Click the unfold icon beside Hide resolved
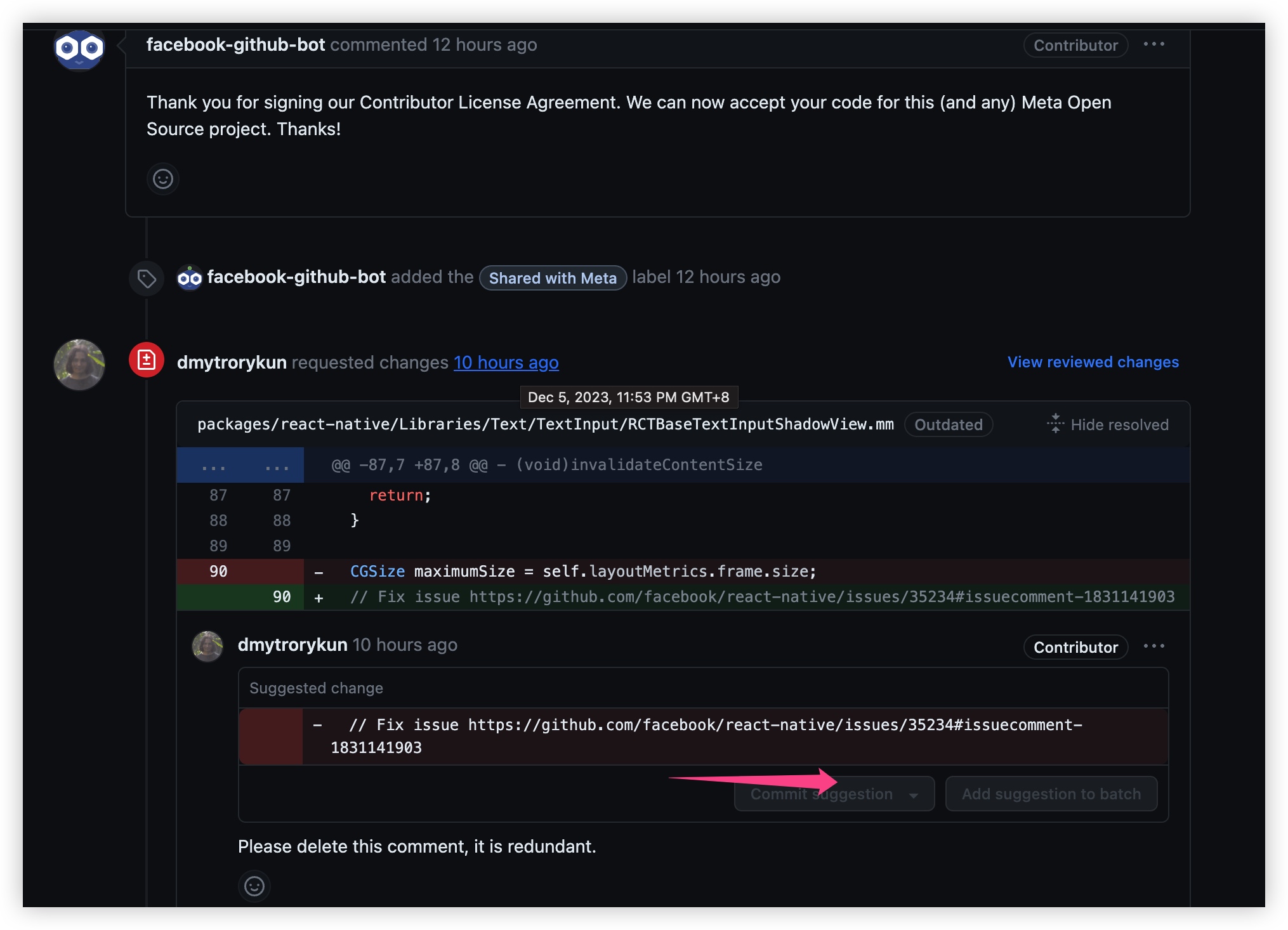Viewport: 1288px width, 930px height. click(x=1055, y=424)
